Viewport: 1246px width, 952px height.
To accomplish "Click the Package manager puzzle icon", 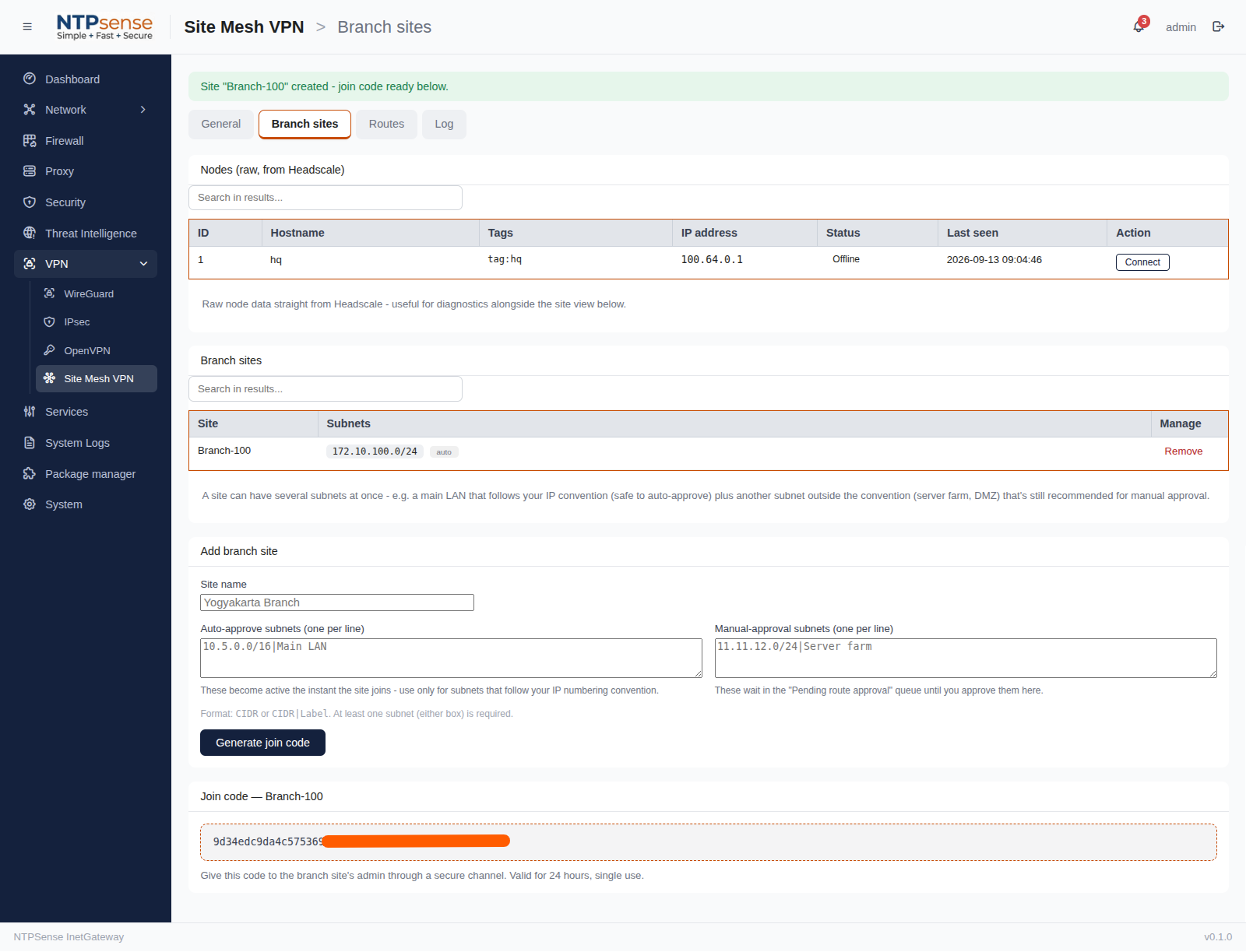I will tap(30, 473).
